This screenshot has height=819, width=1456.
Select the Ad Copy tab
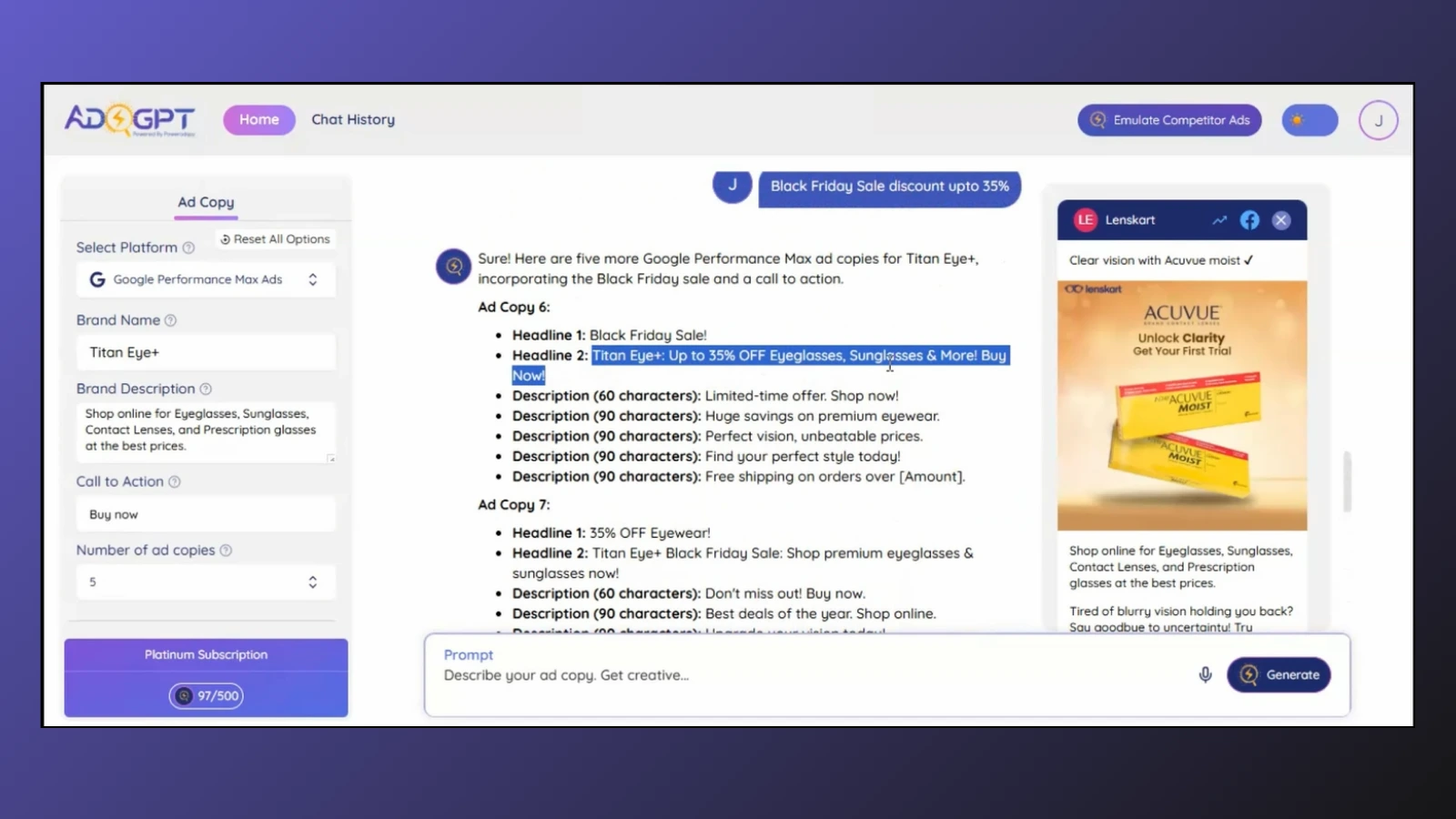pos(206,202)
